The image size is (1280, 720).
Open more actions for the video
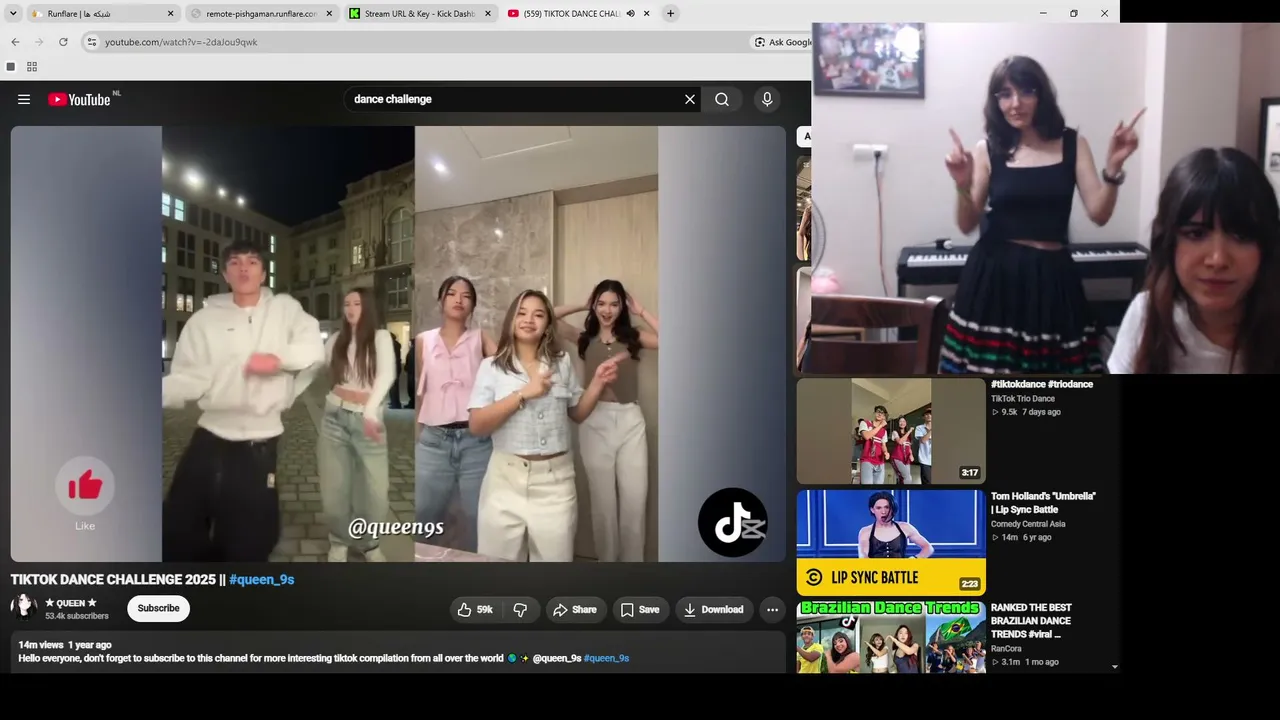[772, 609]
